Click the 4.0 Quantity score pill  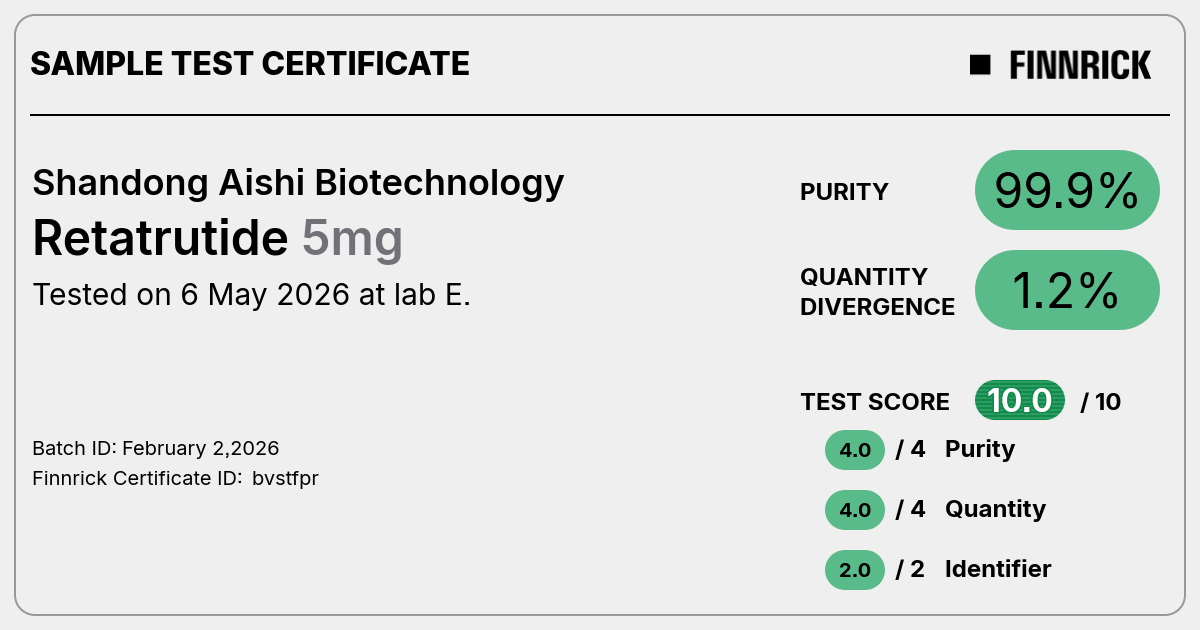855,510
